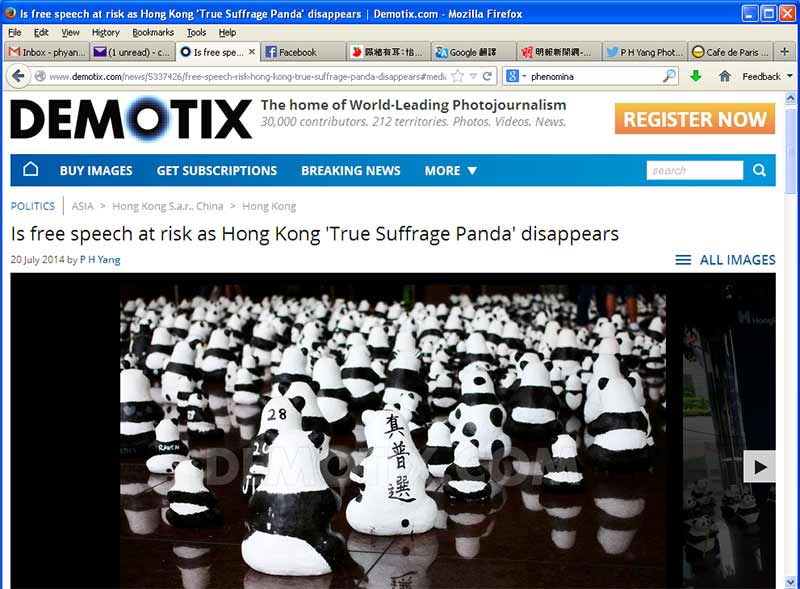Viewport: 800px width, 589px height.
Task: Open the P H Yang author link
Action: 100,260
